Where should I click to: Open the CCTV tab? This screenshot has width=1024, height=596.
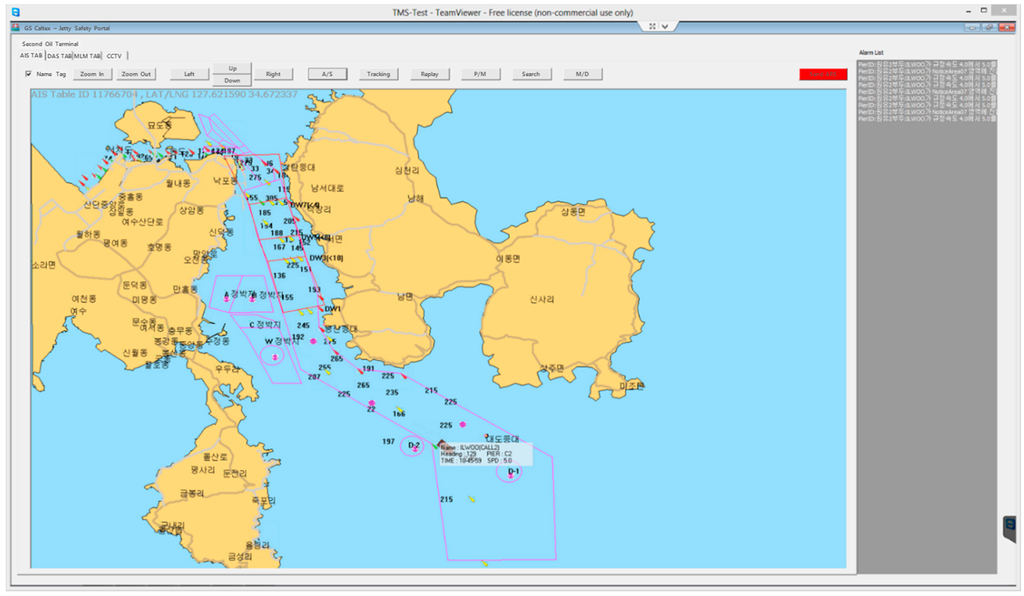(114, 56)
